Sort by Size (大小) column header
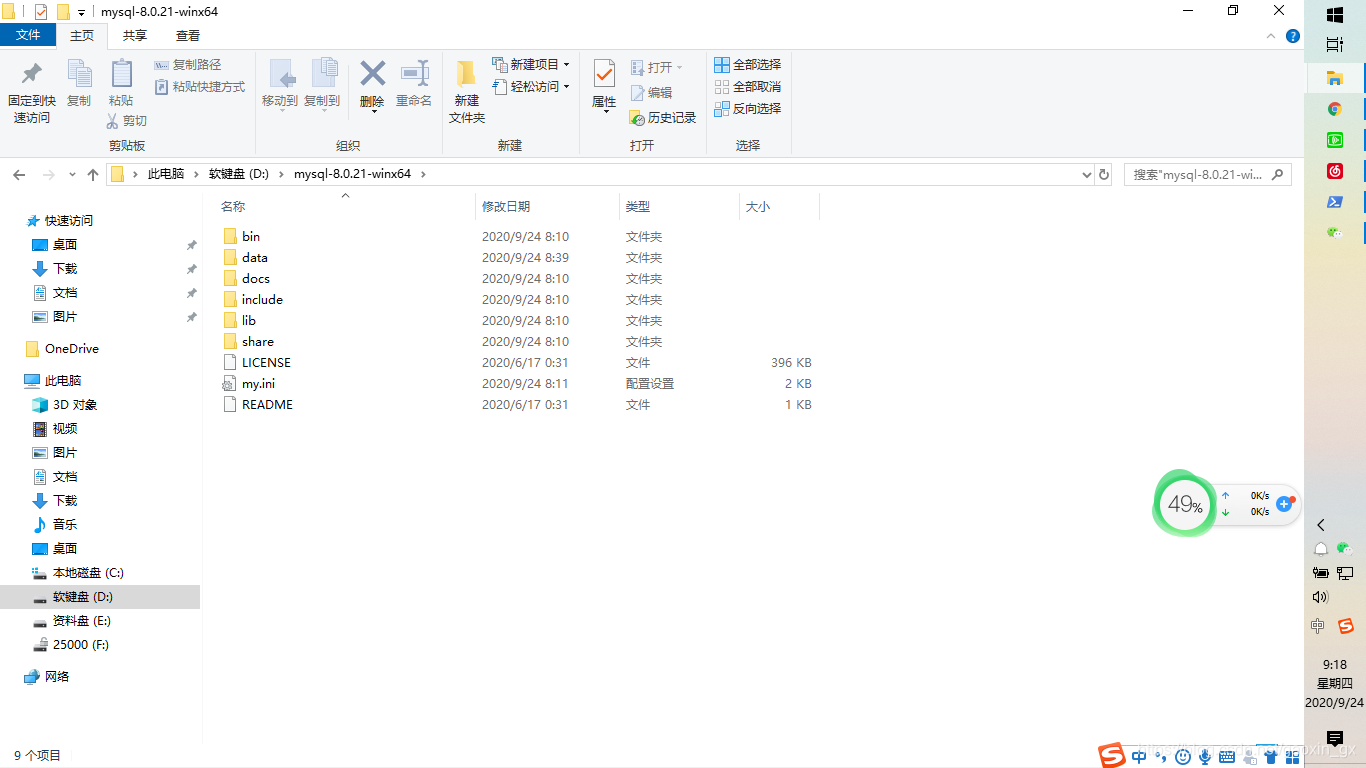Image resolution: width=1366 pixels, height=768 pixels. pos(758,207)
